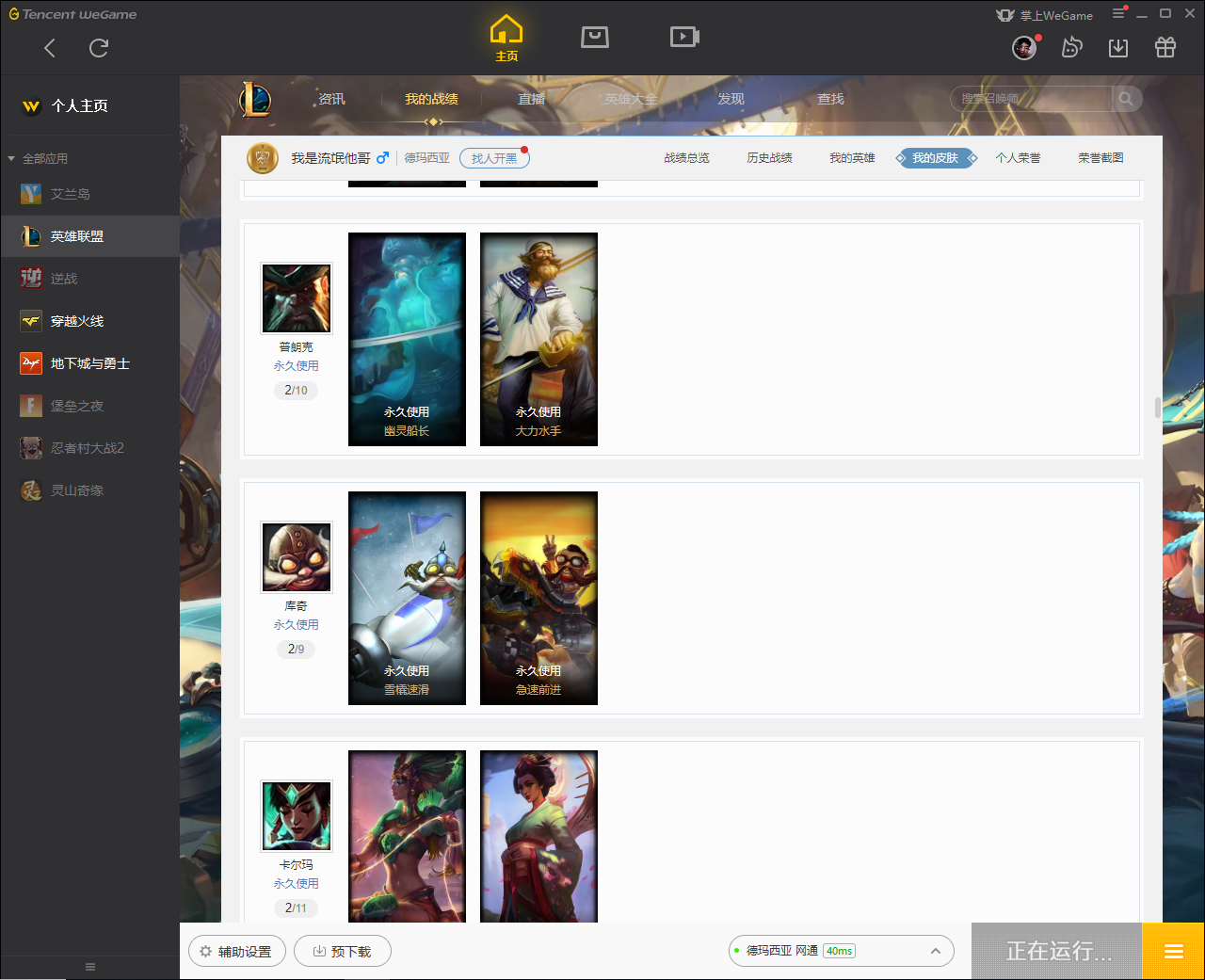Open the 个人荣誉 sub-tab
1205x980 pixels.
click(x=1018, y=158)
